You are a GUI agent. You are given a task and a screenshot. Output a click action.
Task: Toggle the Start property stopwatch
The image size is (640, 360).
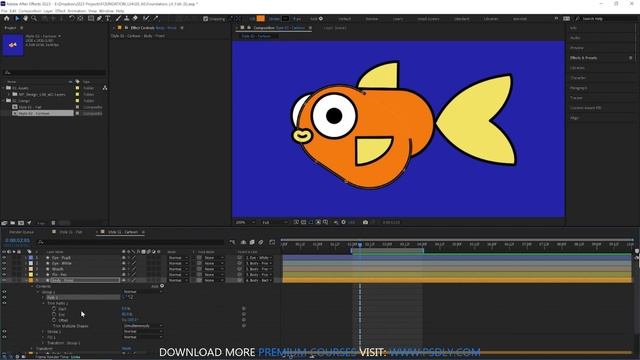point(54,309)
